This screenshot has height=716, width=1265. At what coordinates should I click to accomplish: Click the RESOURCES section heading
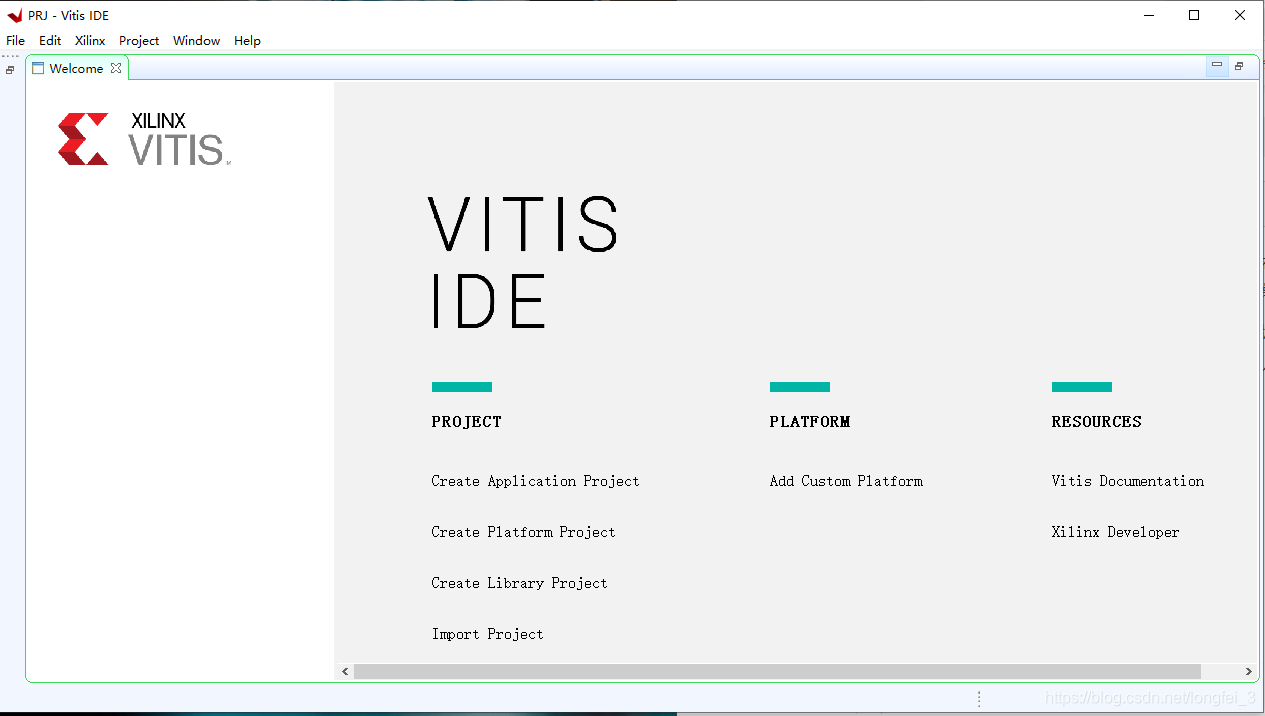(x=1096, y=422)
